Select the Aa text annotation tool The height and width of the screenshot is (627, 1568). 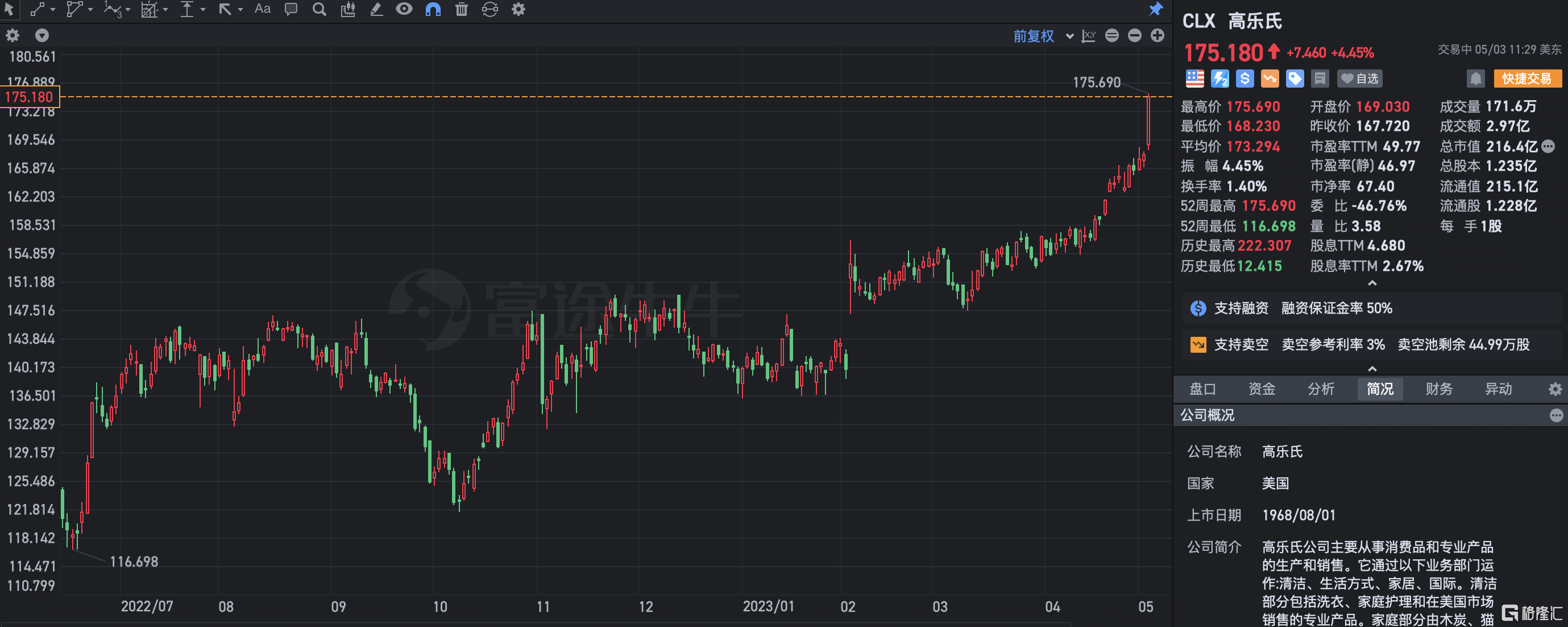(x=262, y=9)
